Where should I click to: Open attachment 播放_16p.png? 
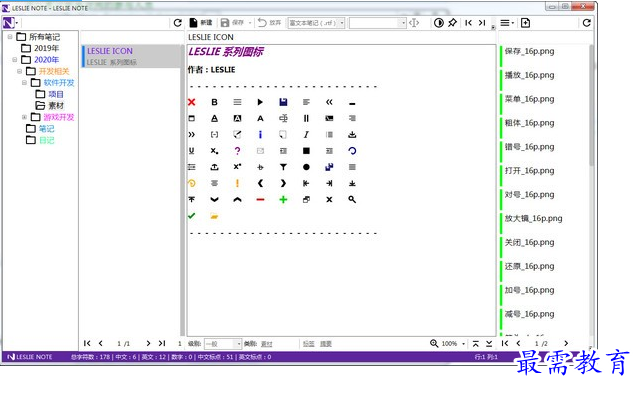click(x=529, y=75)
